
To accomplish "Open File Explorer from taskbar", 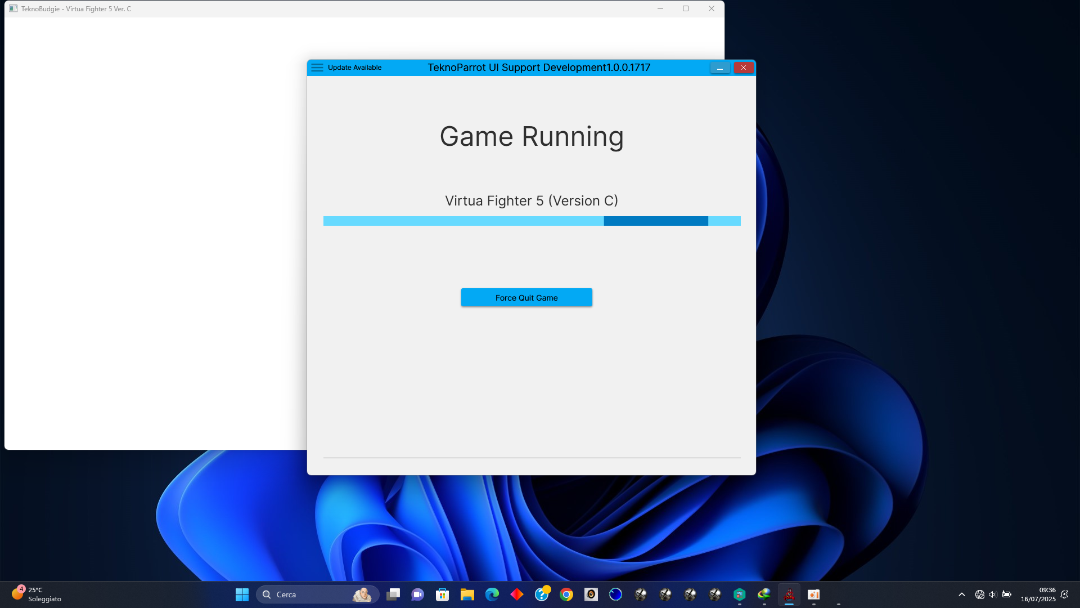I will click(467, 594).
